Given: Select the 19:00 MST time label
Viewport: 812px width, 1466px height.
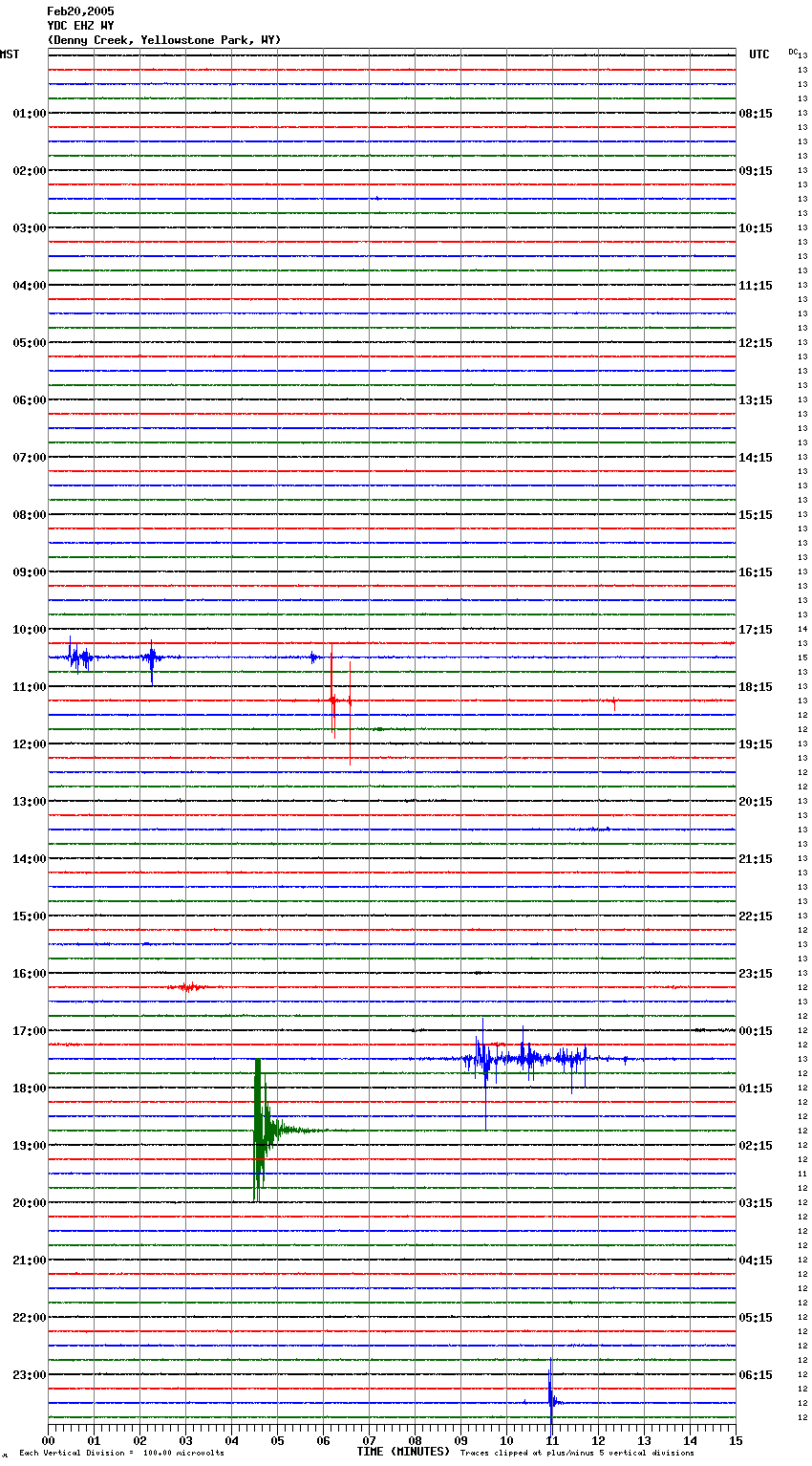Looking at the screenshot, I should coord(30,1146).
